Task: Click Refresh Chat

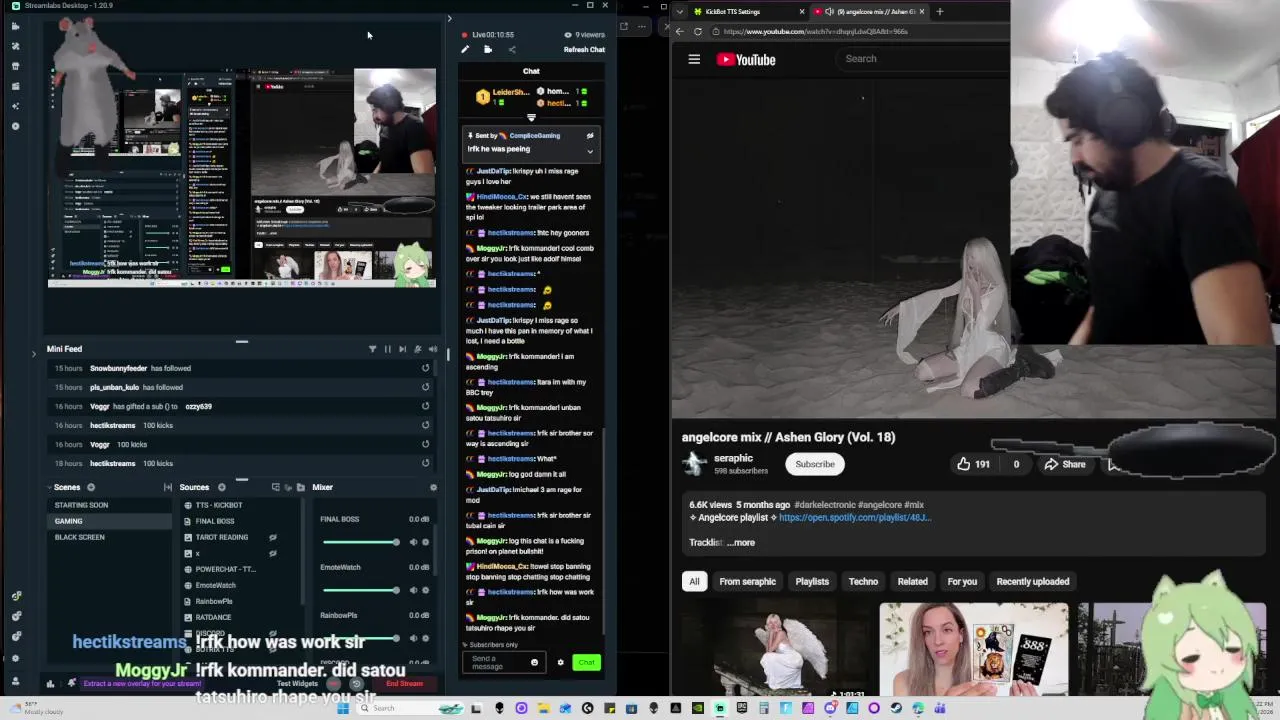Action: pyautogui.click(x=584, y=49)
